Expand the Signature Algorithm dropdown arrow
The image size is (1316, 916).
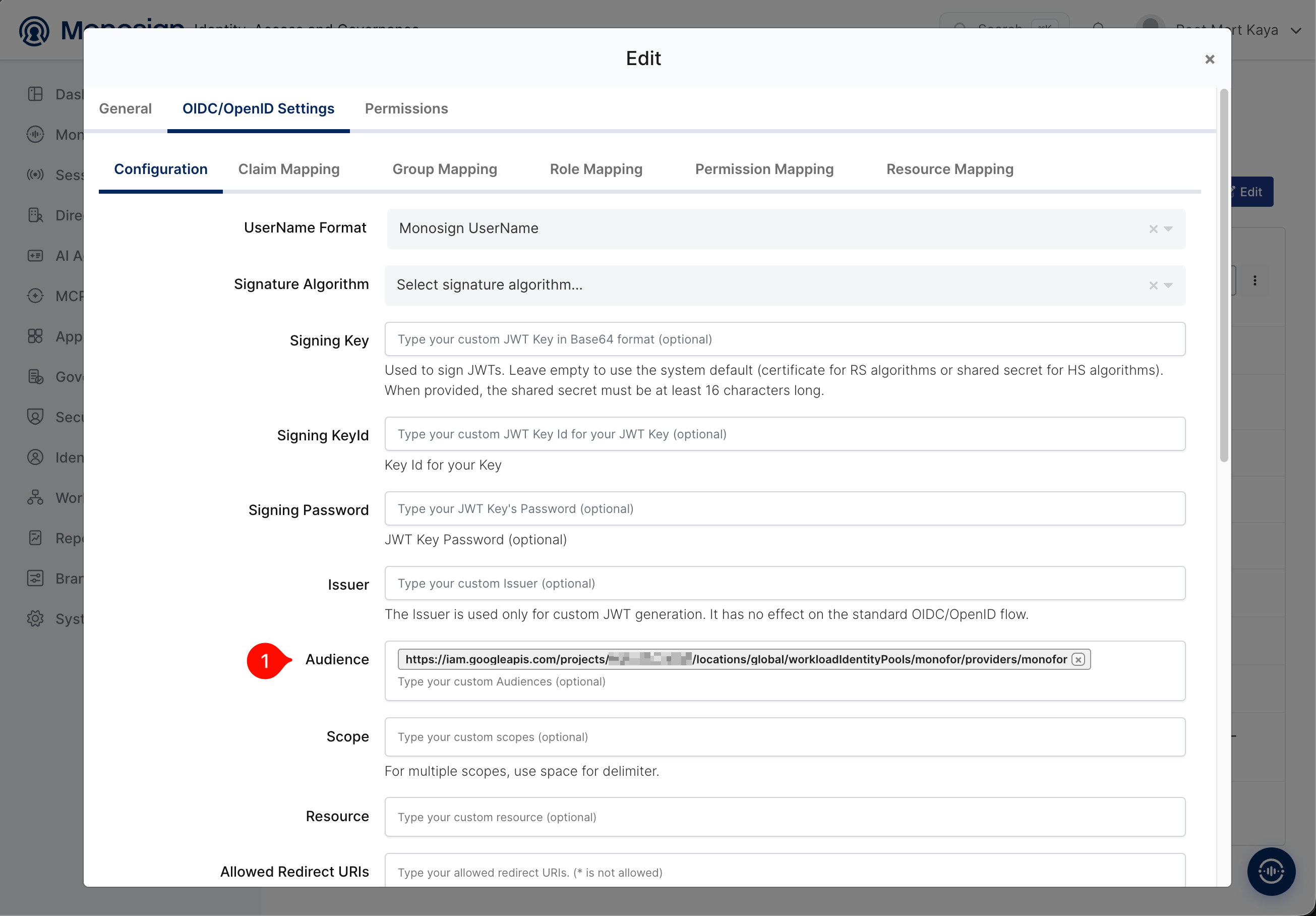(1168, 285)
